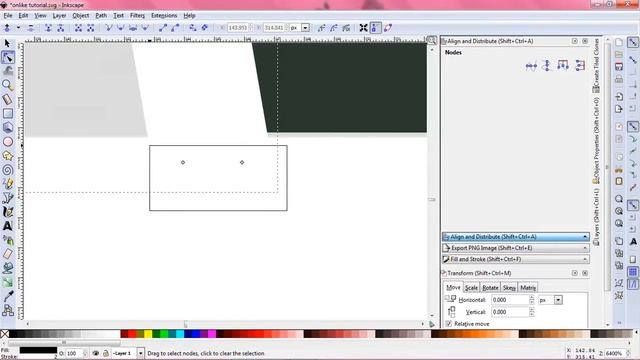Select the Eraser tool
The width and height of the screenshot is (640, 360).
click(7, 254)
